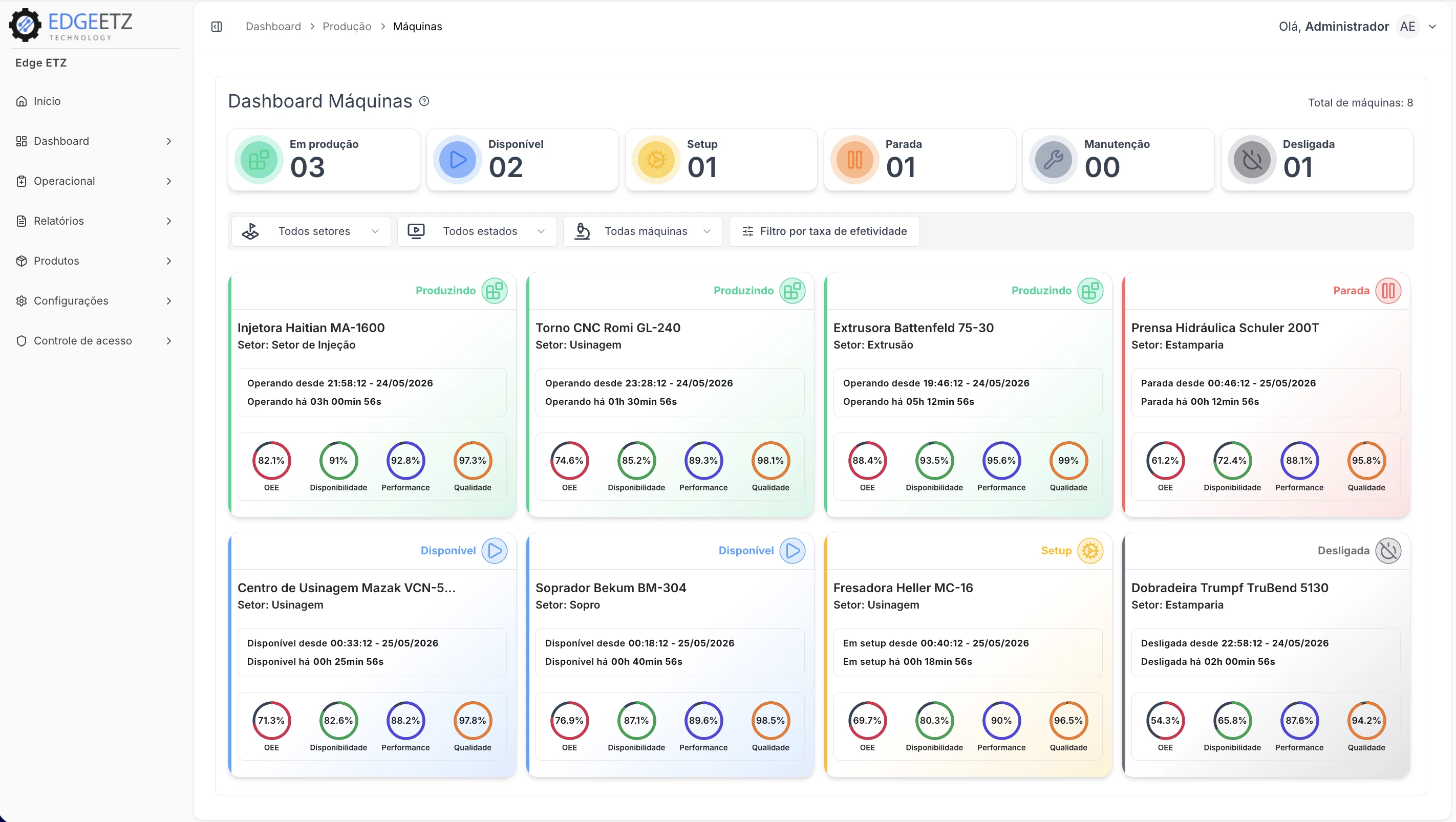Click Produzindo icon on Injetora Haitian card
This screenshot has height=822, width=1456.
(x=495, y=291)
